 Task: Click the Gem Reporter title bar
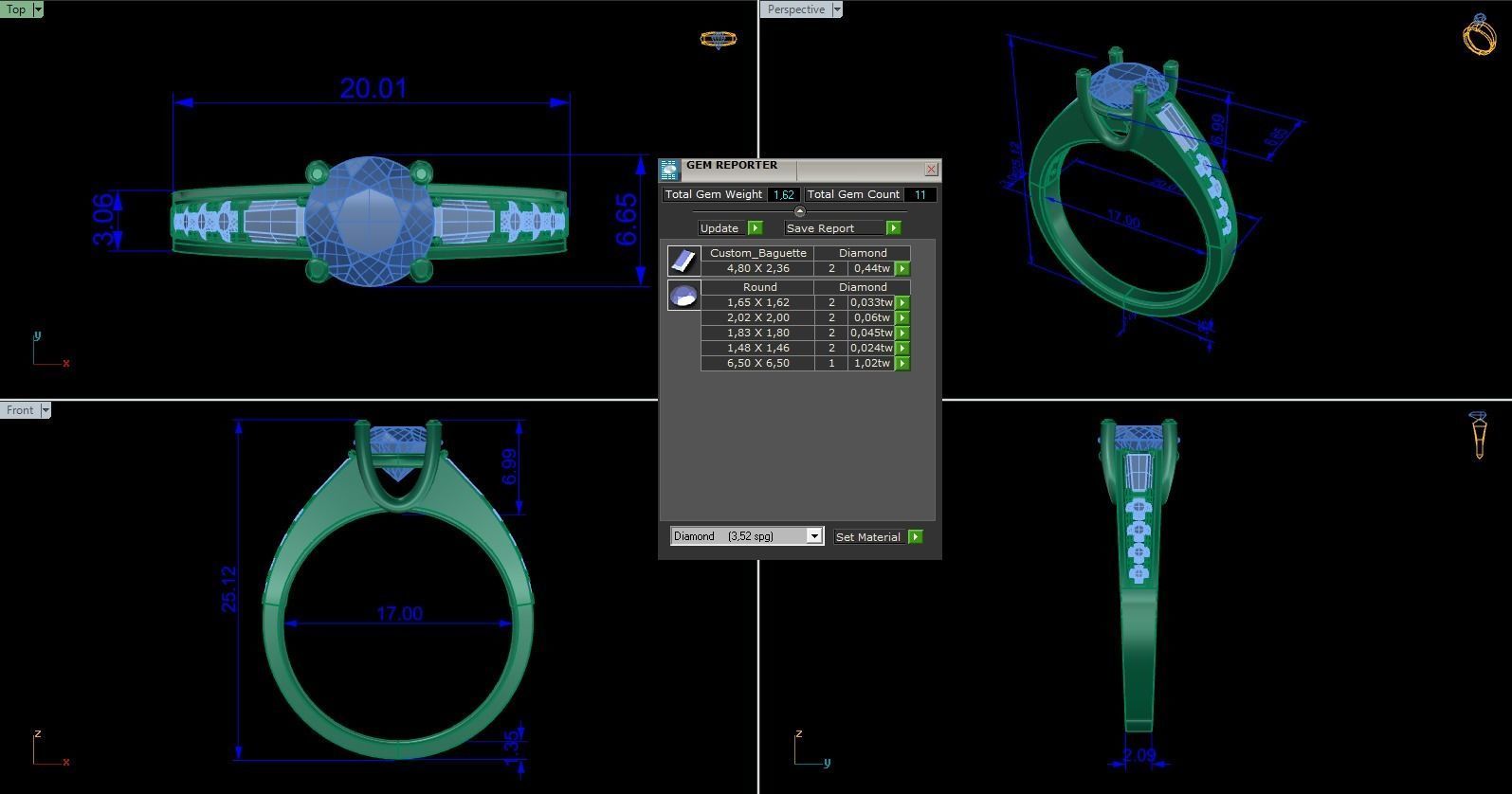(x=801, y=169)
